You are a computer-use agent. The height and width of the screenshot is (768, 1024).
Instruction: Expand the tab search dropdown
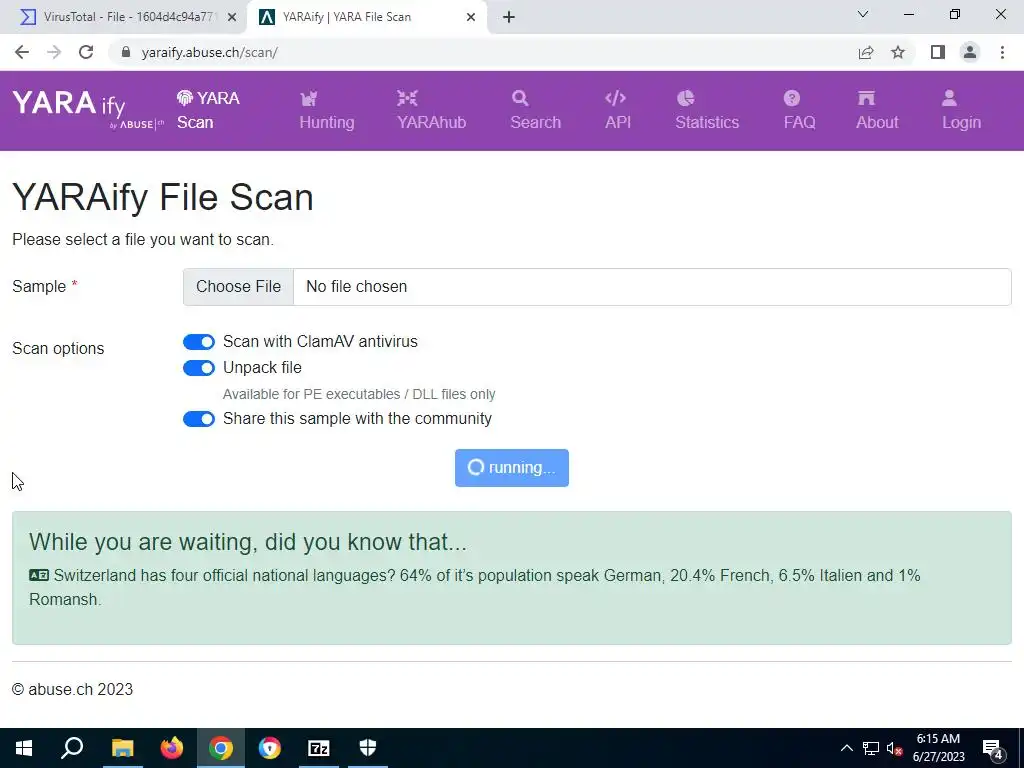pos(863,14)
